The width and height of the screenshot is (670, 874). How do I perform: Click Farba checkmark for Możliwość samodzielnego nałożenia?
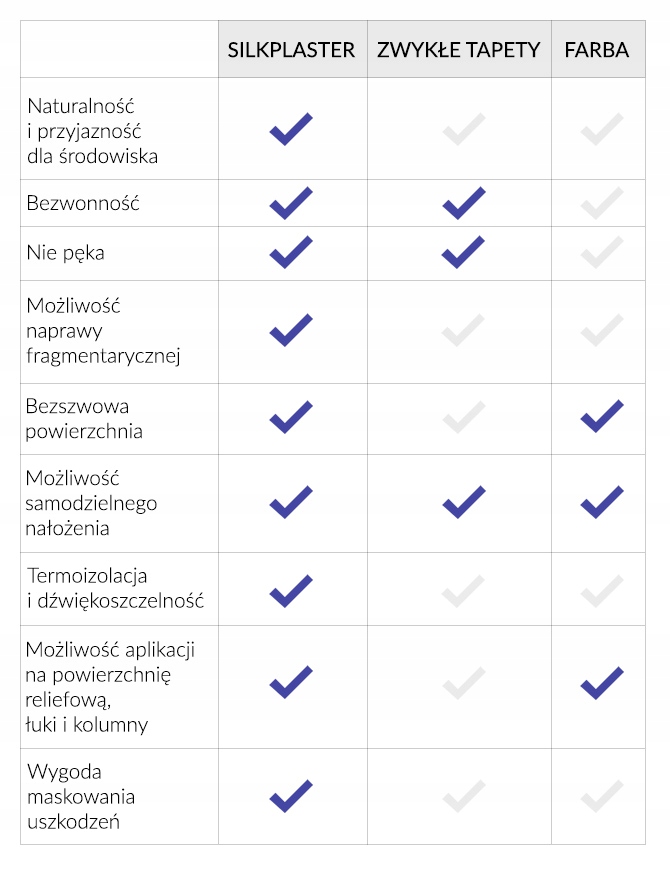602,502
